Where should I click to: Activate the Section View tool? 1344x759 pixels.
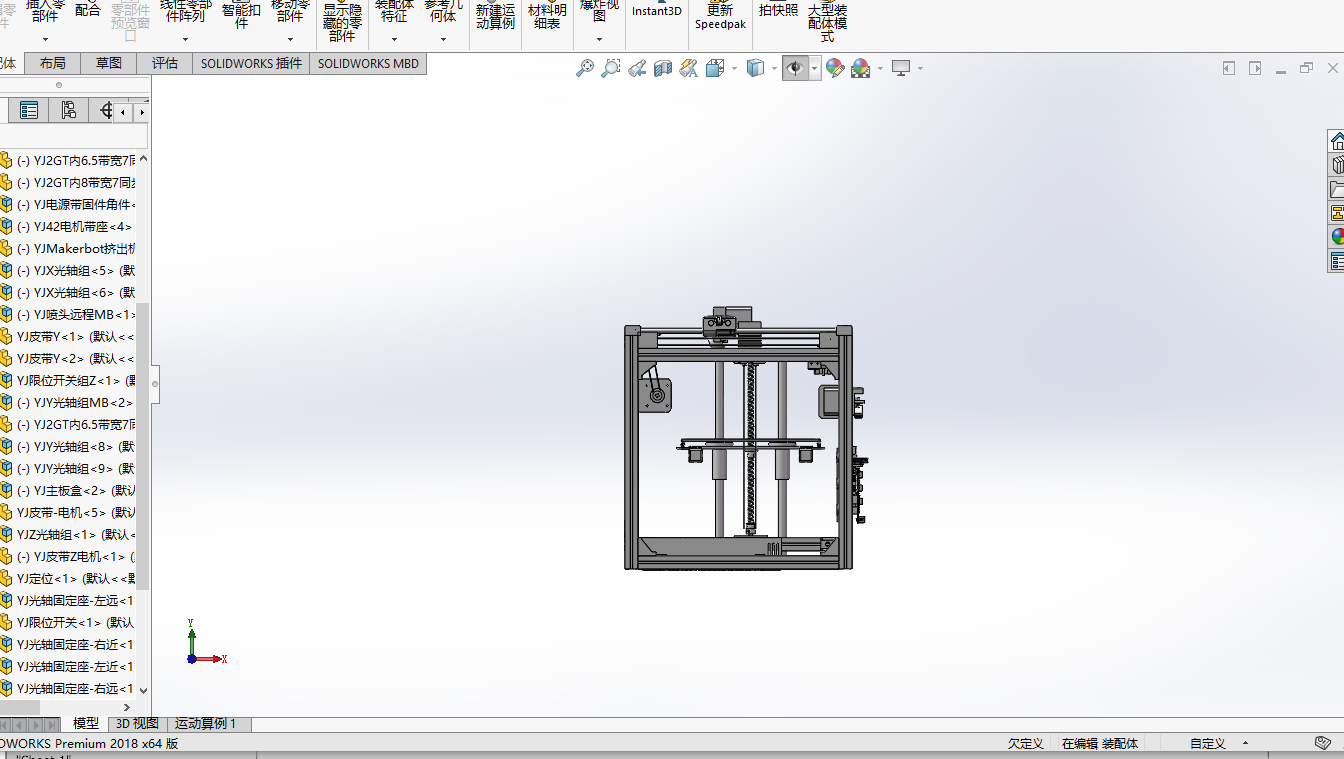662,68
